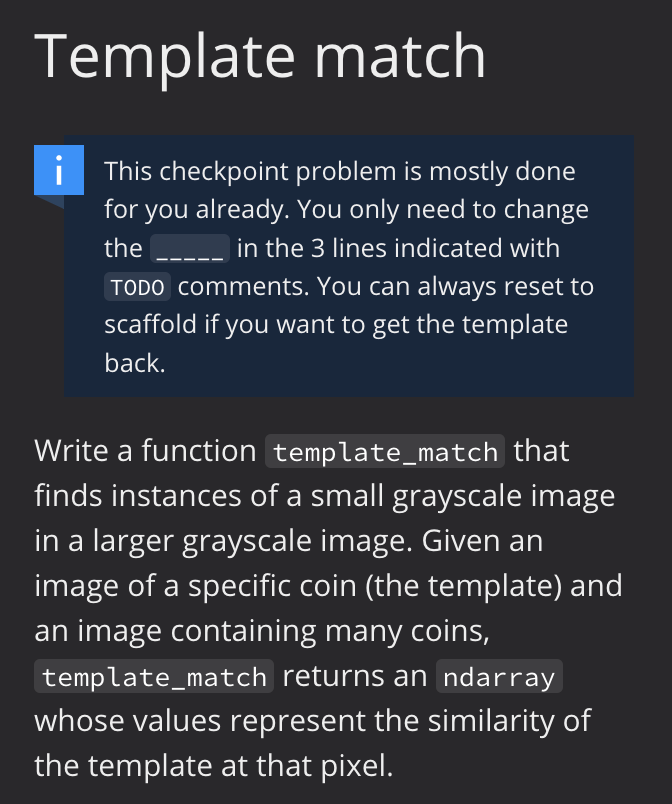Click the blue info icon

pos(59,170)
